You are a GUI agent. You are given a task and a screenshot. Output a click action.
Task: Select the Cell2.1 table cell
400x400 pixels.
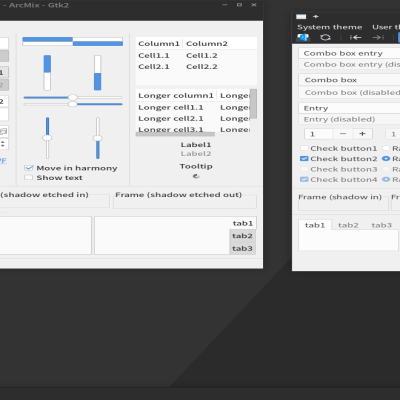click(x=154, y=67)
